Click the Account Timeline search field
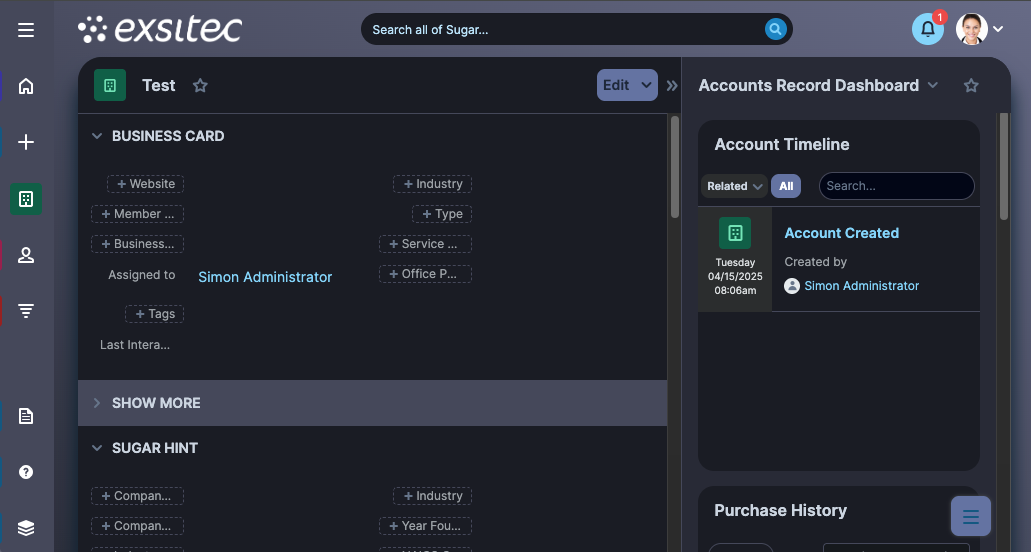The width and height of the screenshot is (1031, 552). pos(896,186)
